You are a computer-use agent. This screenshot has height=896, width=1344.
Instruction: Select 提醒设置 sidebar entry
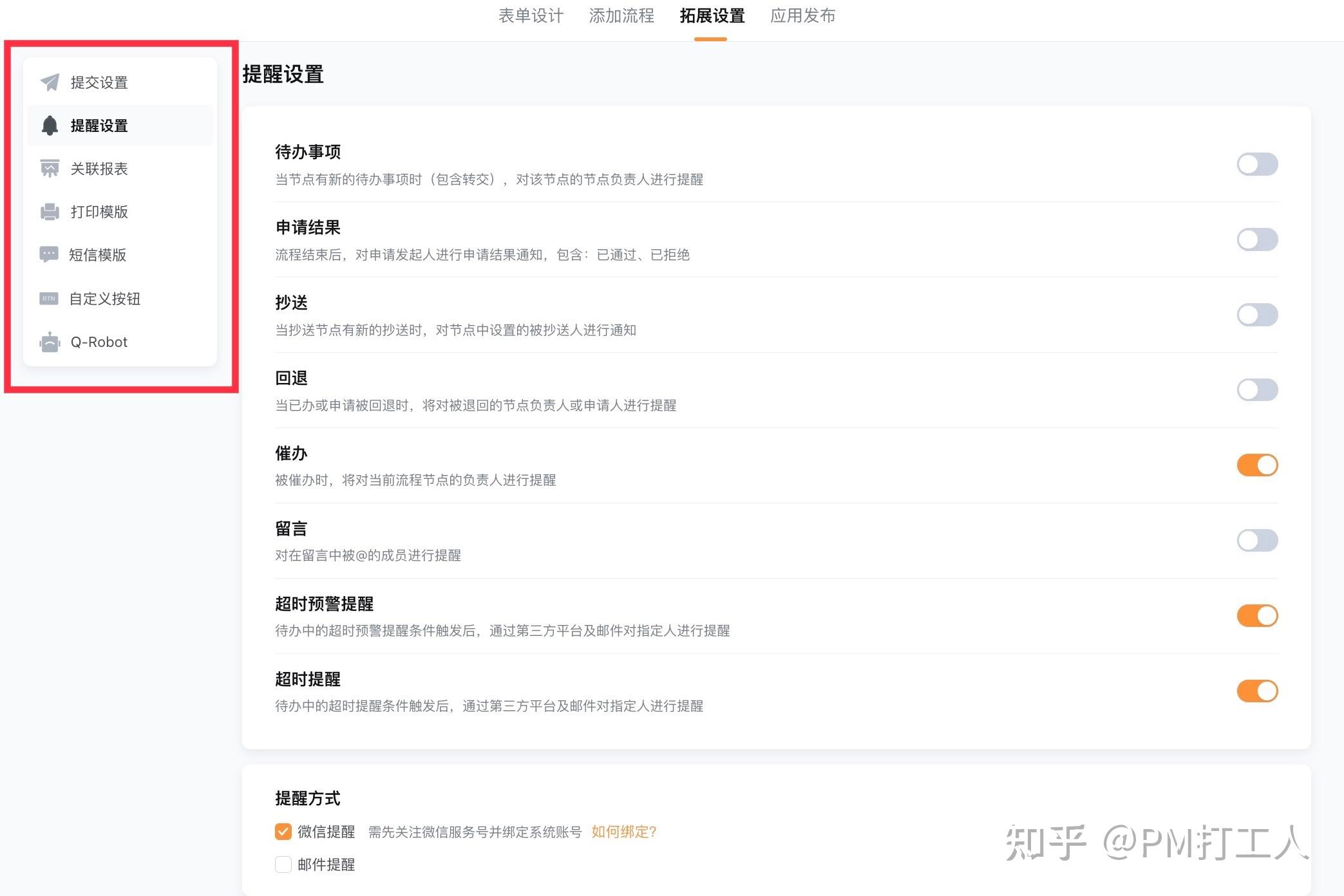[x=120, y=126]
